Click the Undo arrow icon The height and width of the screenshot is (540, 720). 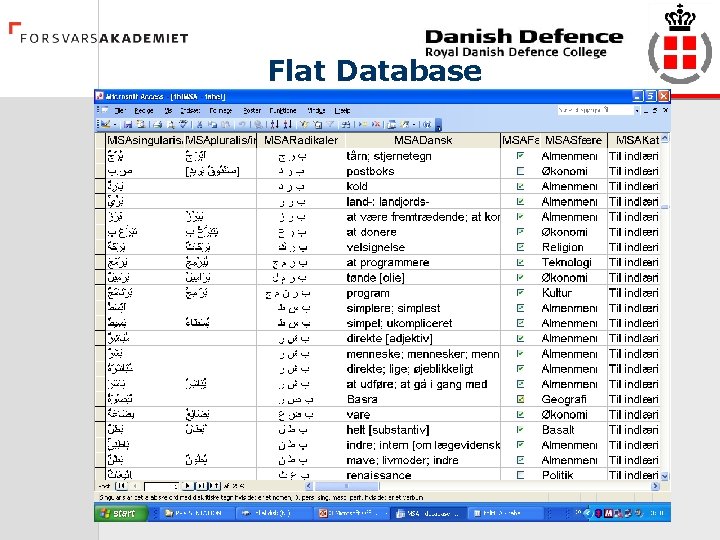[242, 124]
